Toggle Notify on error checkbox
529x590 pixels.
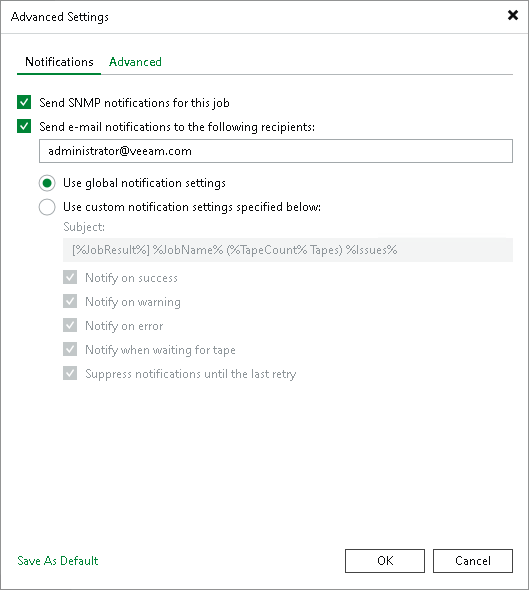tap(70, 325)
